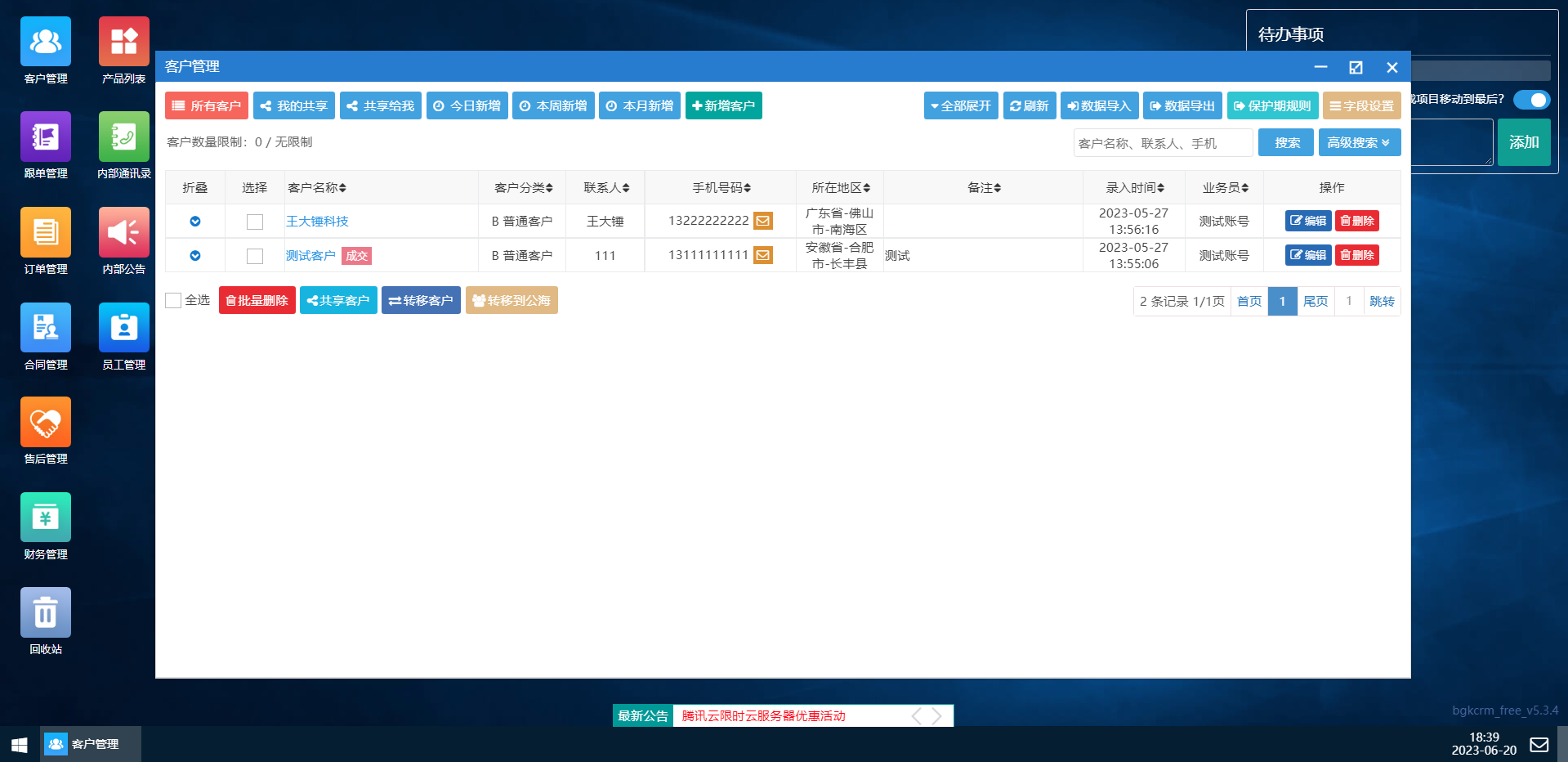Open the 测试客户 customer link
This screenshot has width=1568, height=762.
pyautogui.click(x=310, y=256)
